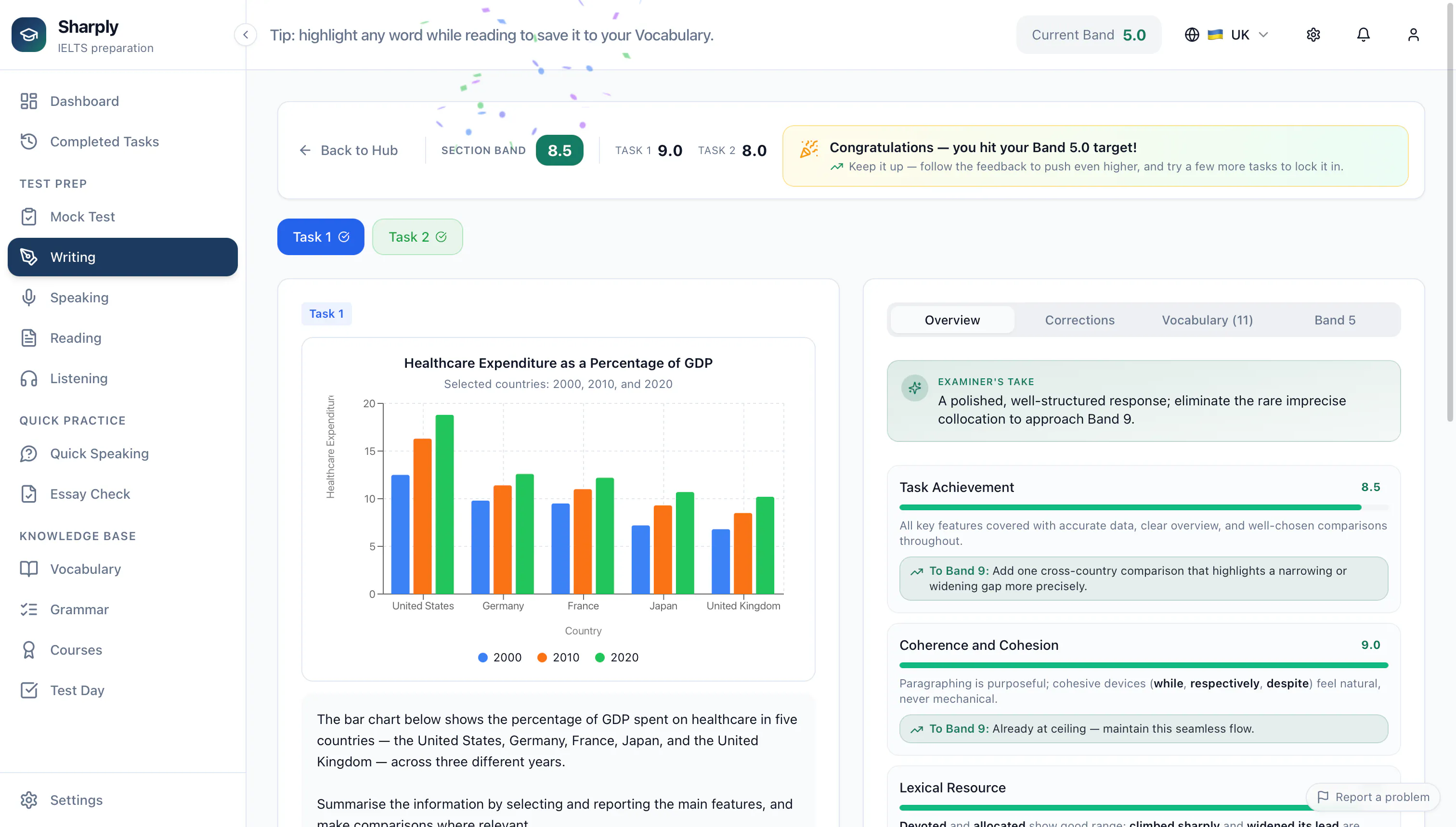Image resolution: width=1456 pixels, height=827 pixels.
Task: Click the Test Day checkbox icon
Action: [x=28, y=690]
